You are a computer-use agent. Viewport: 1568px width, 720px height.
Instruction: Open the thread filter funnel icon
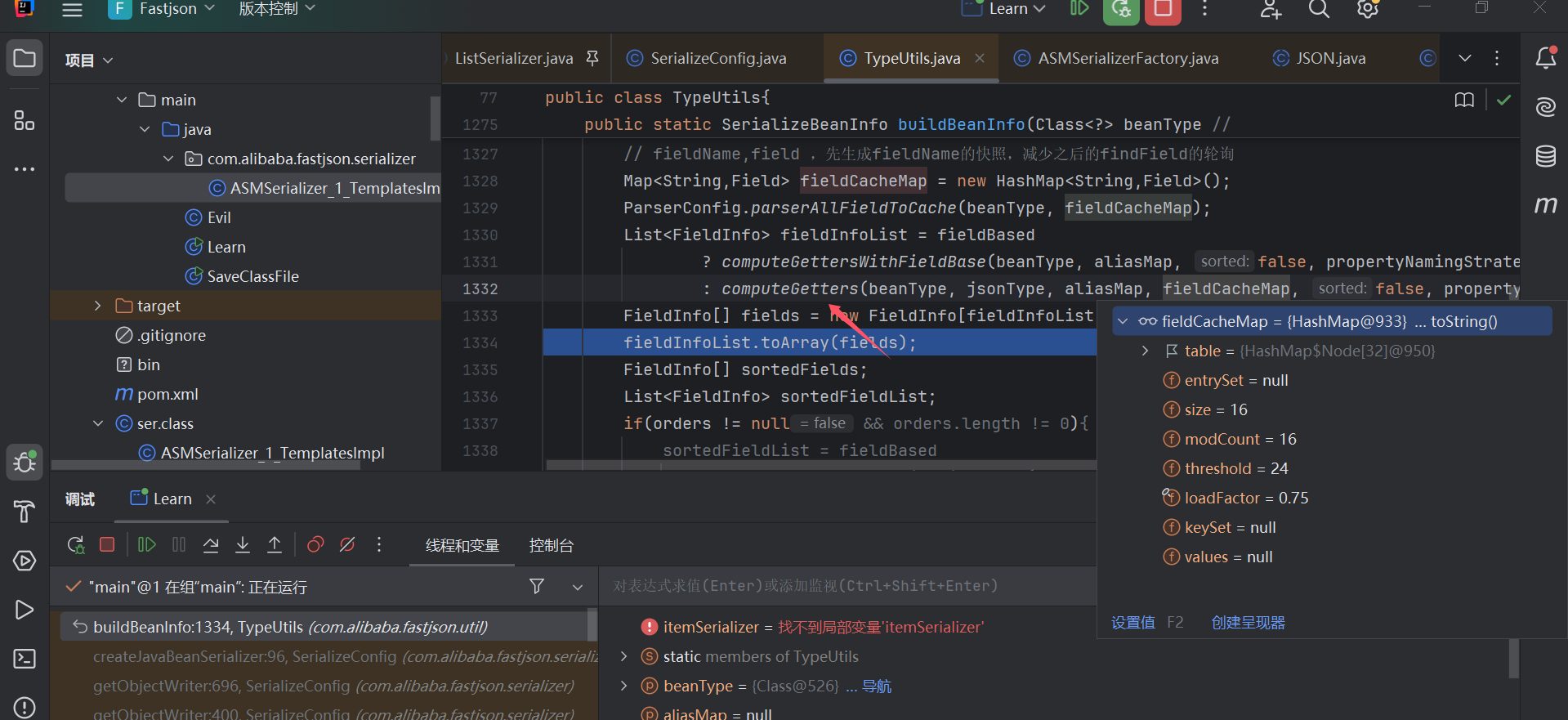(x=537, y=586)
